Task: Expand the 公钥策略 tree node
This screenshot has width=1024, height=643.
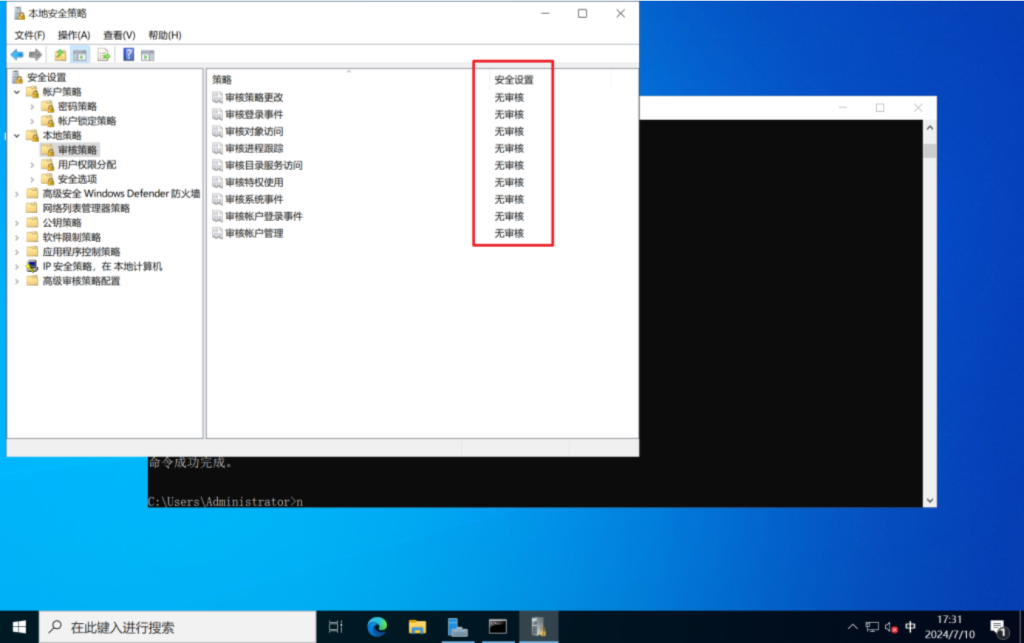Action: click(x=17, y=223)
